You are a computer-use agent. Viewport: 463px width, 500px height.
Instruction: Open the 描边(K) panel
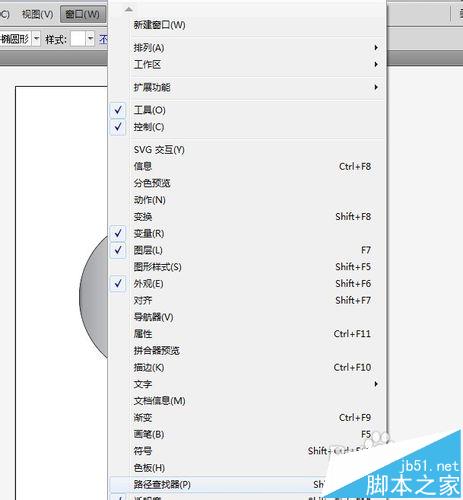click(247, 367)
